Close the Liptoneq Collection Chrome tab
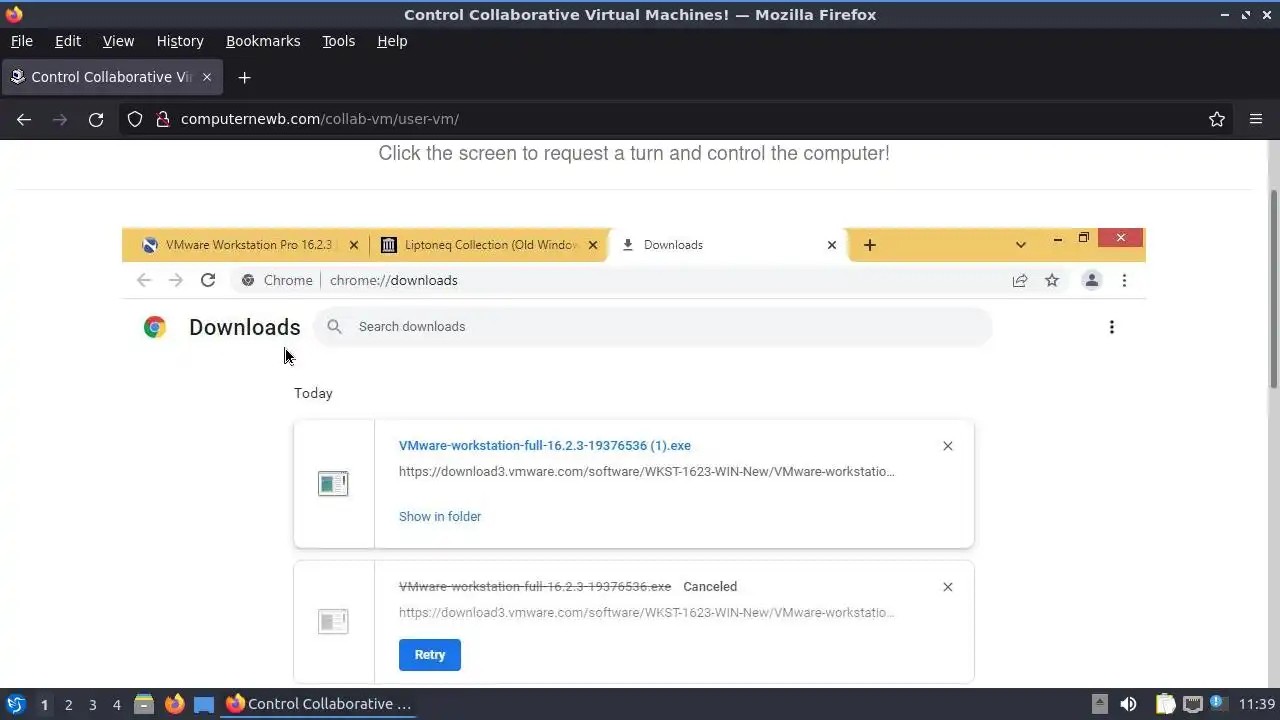This screenshot has height=720, width=1280. pyautogui.click(x=592, y=245)
